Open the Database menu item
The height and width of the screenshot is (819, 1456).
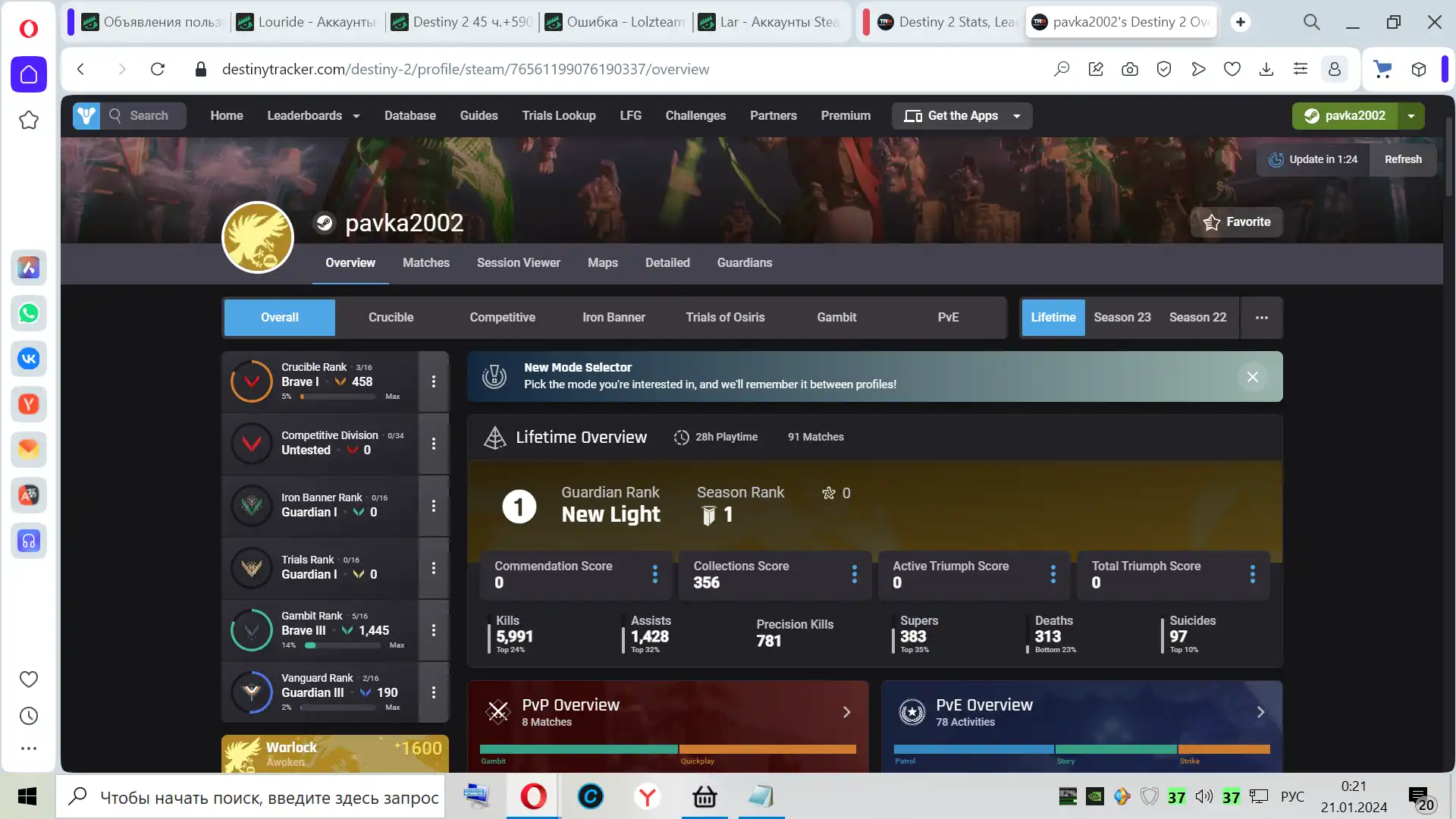[x=410, y=115]
